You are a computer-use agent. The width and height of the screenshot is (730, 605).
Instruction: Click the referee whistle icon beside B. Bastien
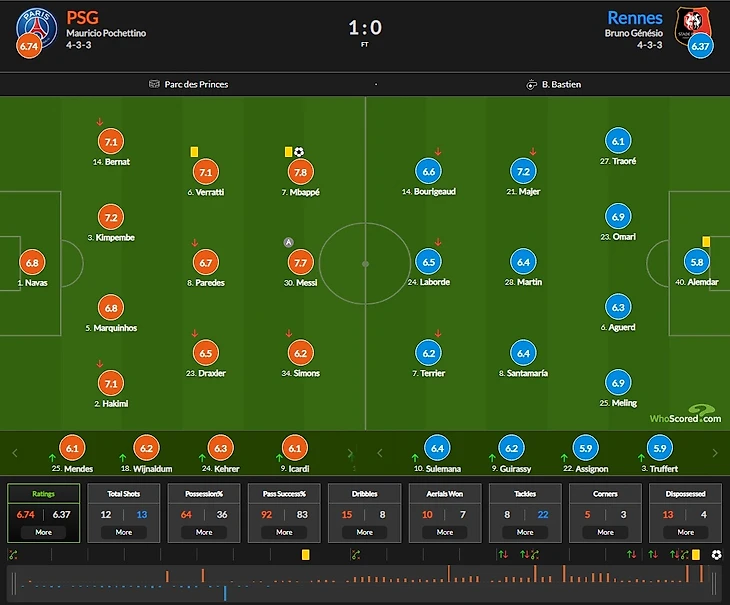click(x=531, y=85)
